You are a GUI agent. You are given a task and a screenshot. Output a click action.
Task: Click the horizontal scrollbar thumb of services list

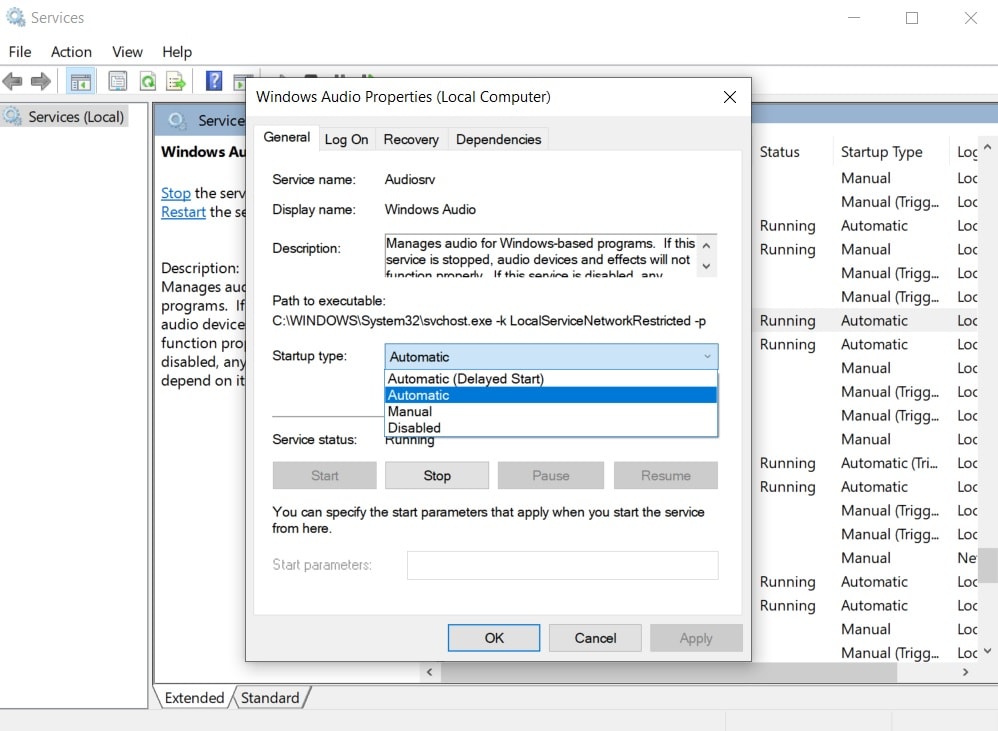pyautogui.click(x=668, y=672)
